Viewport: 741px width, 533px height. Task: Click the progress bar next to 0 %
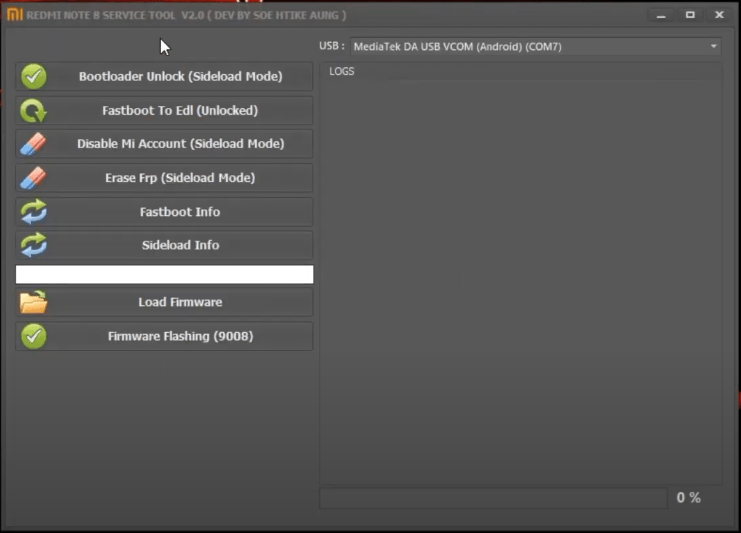(x=493, y=499)
